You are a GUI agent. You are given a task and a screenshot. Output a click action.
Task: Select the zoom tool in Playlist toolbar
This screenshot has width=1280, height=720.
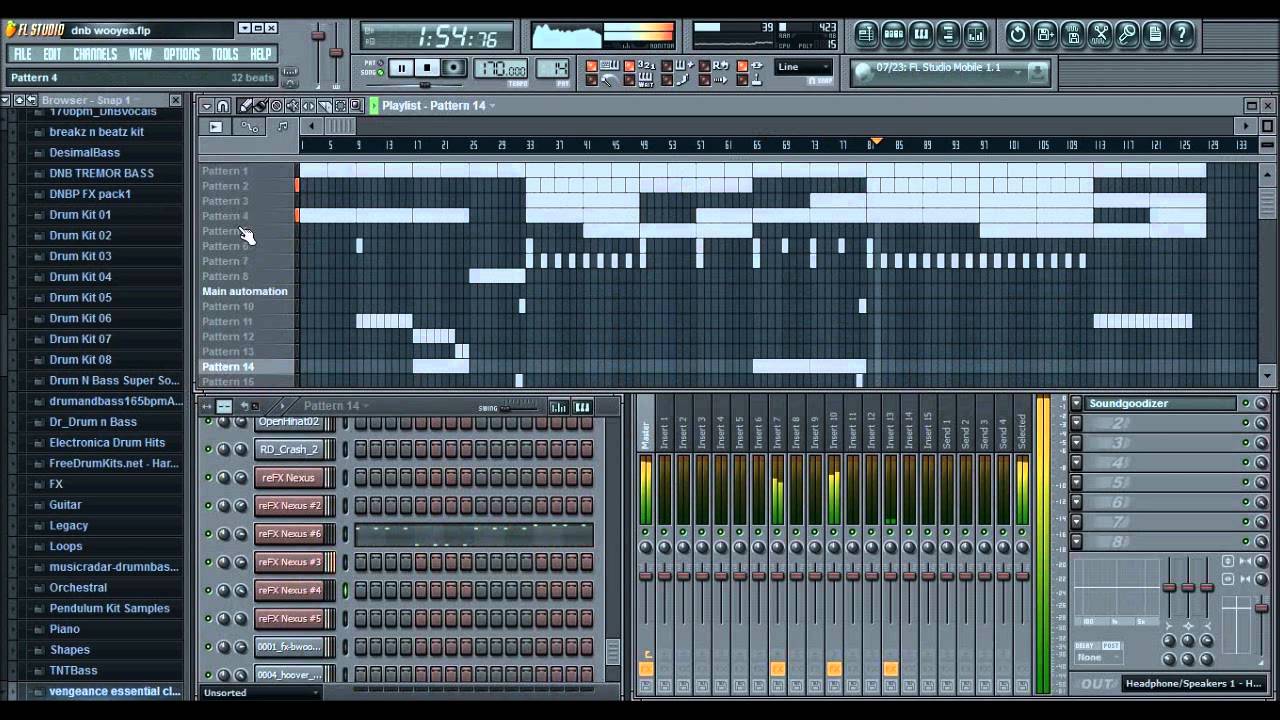356,105
